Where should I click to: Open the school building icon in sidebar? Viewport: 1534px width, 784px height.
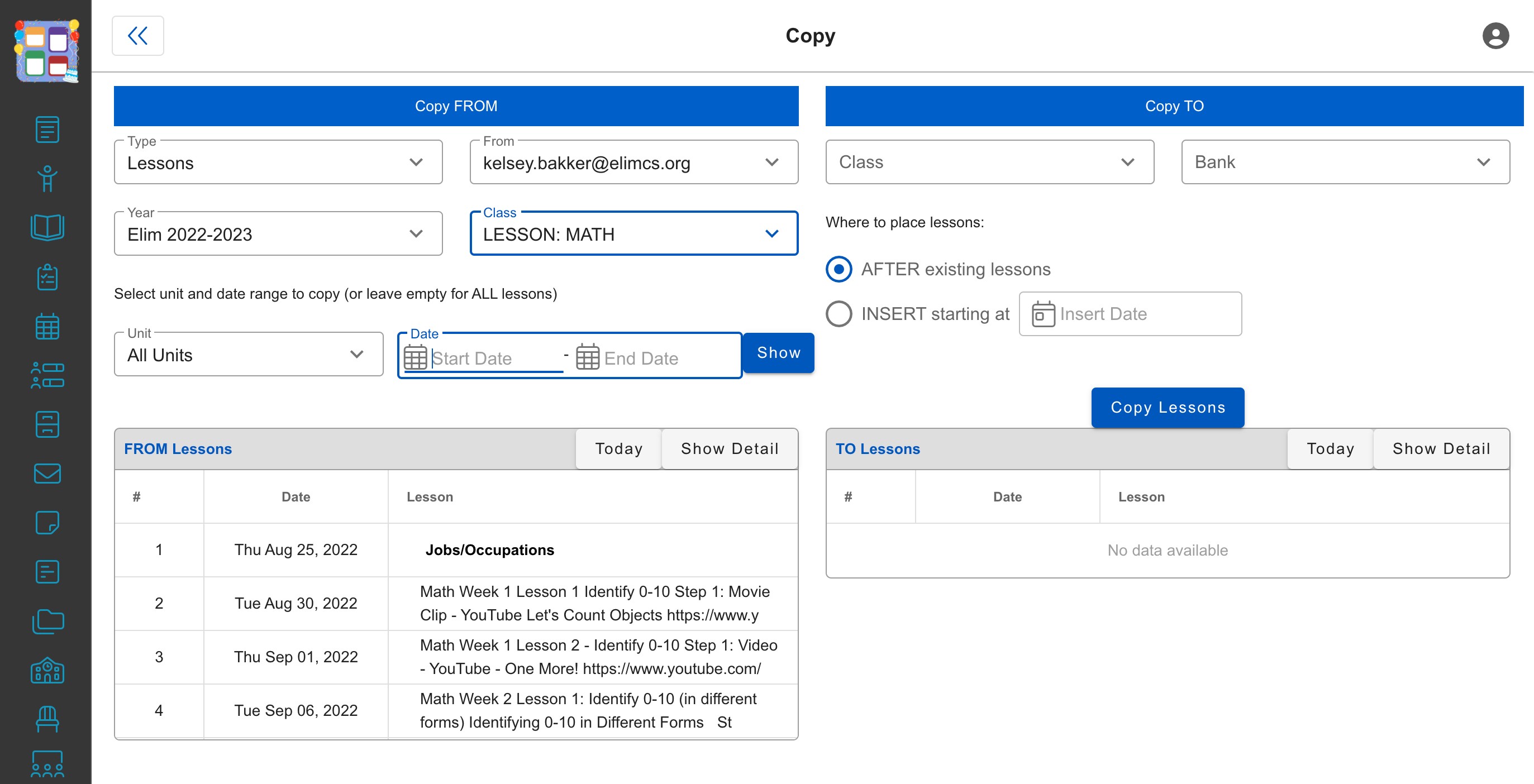pos(47,670)
